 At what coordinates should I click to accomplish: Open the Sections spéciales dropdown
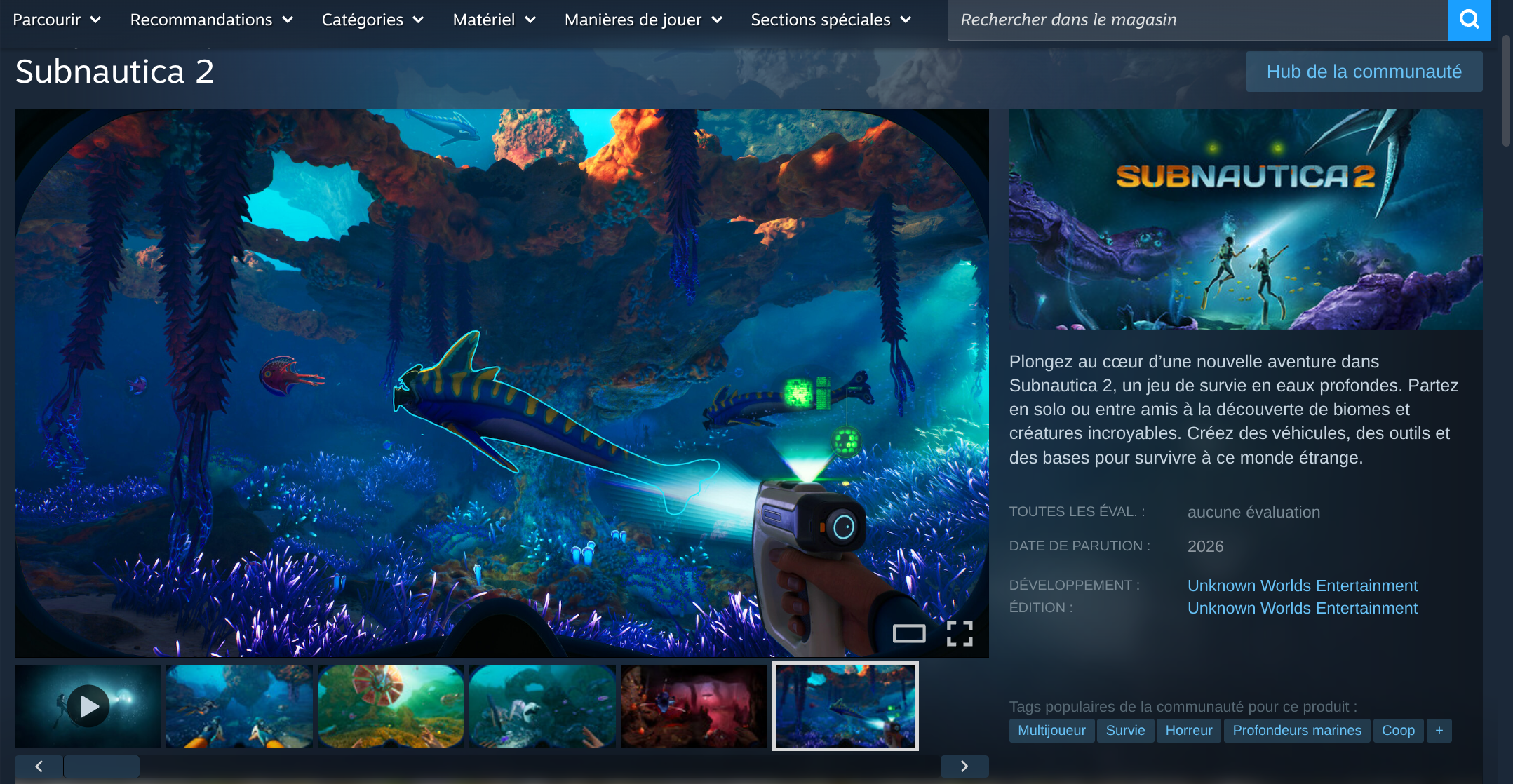(831, 20)
